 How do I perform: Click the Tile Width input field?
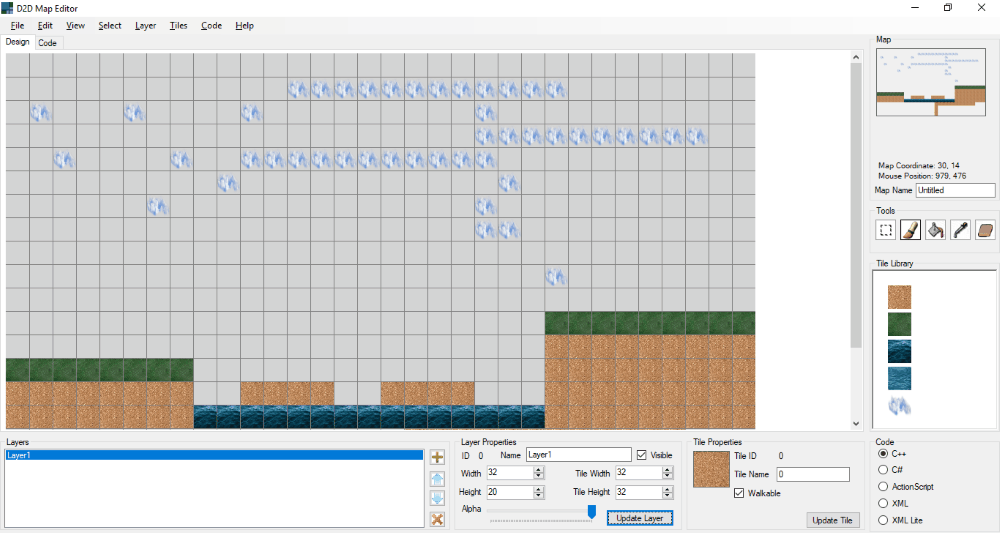click(x=639, y=472)
